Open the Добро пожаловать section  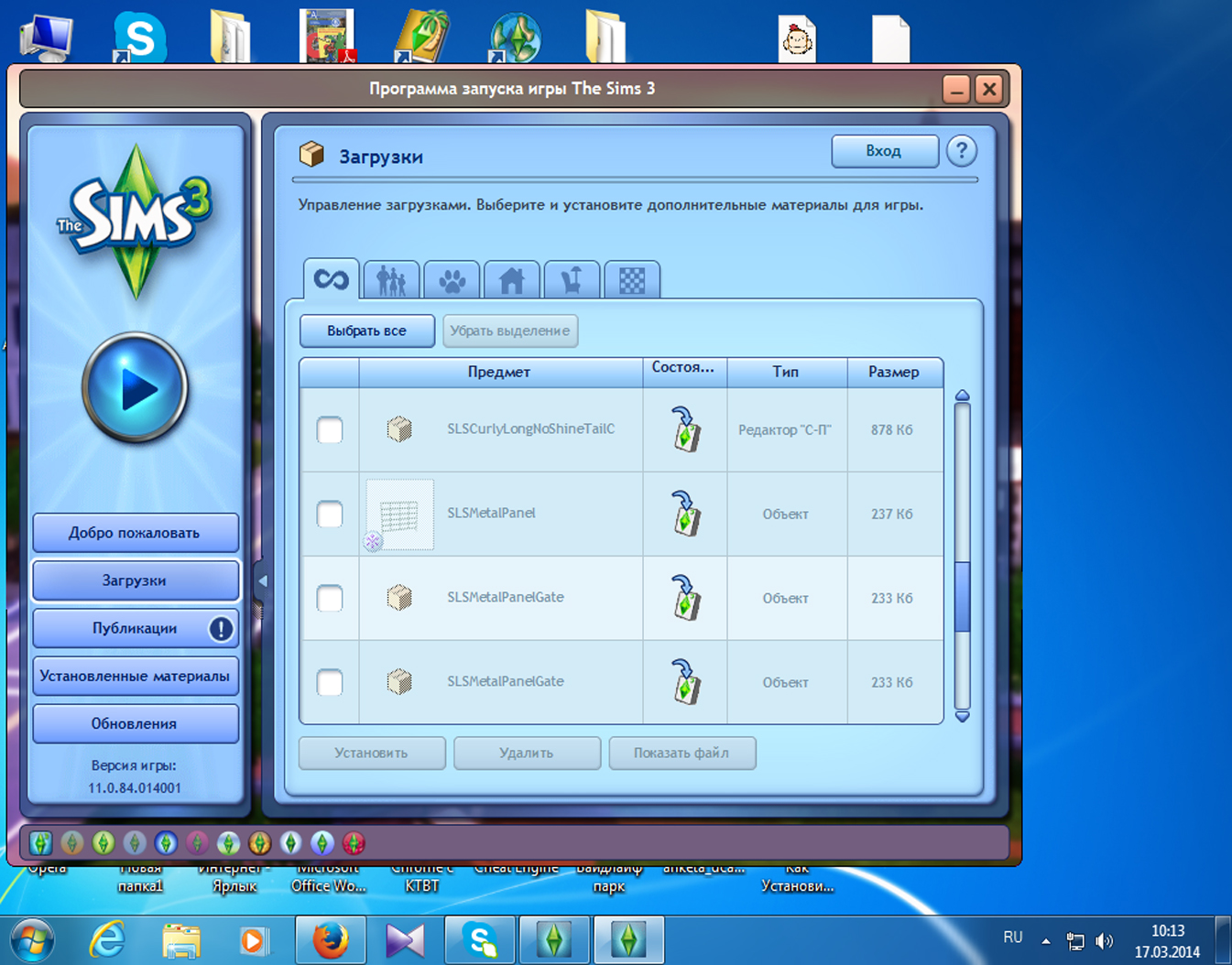(136, 533)
